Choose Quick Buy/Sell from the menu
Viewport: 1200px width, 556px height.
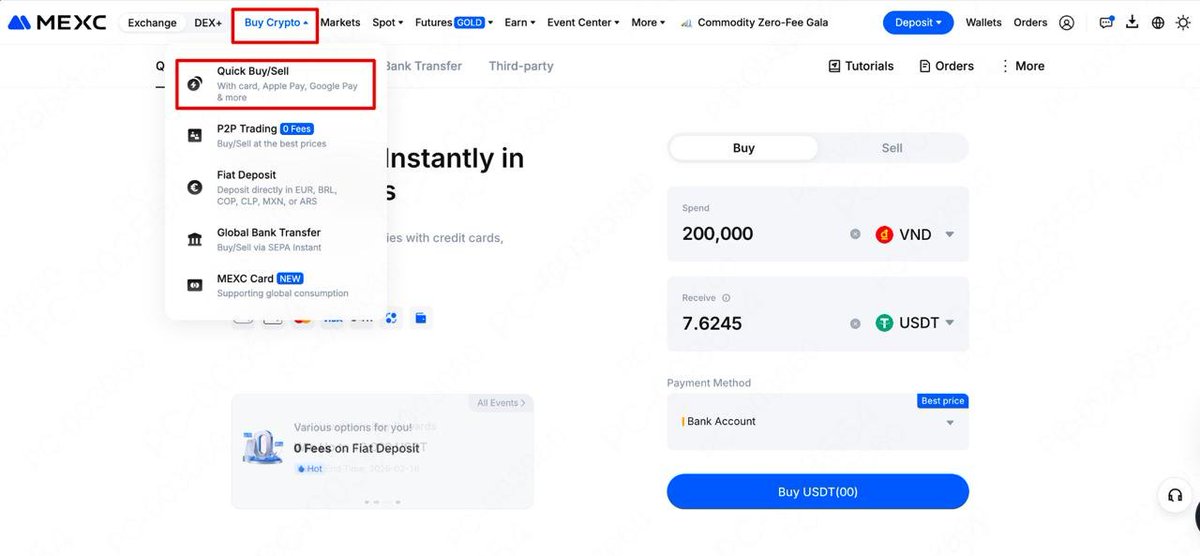pyautogui.click(x=276, y=85)
